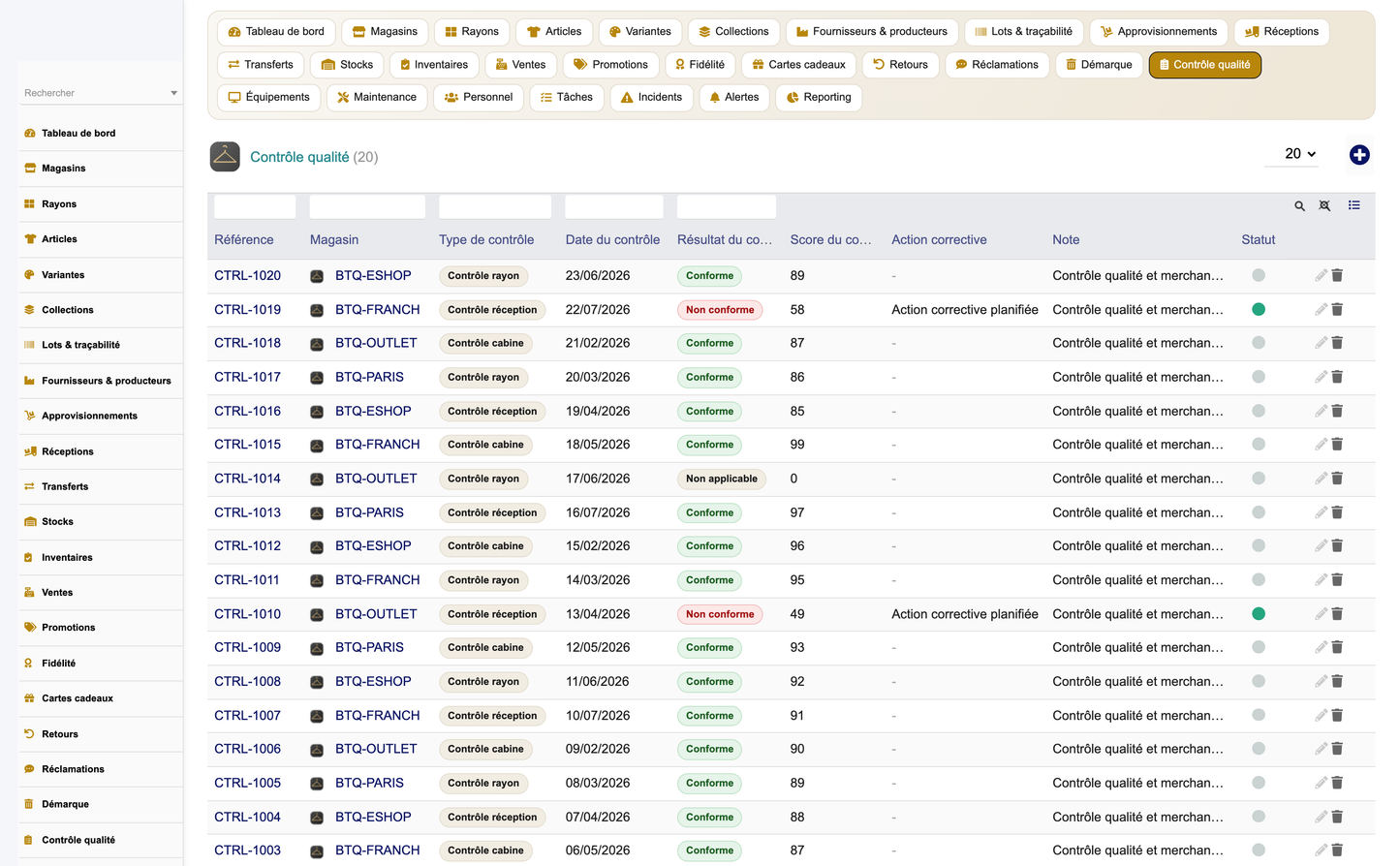Switch to the Incidents tab
Screen dimensions: 1400x866
pyautogui.click(x=651, y=97)
